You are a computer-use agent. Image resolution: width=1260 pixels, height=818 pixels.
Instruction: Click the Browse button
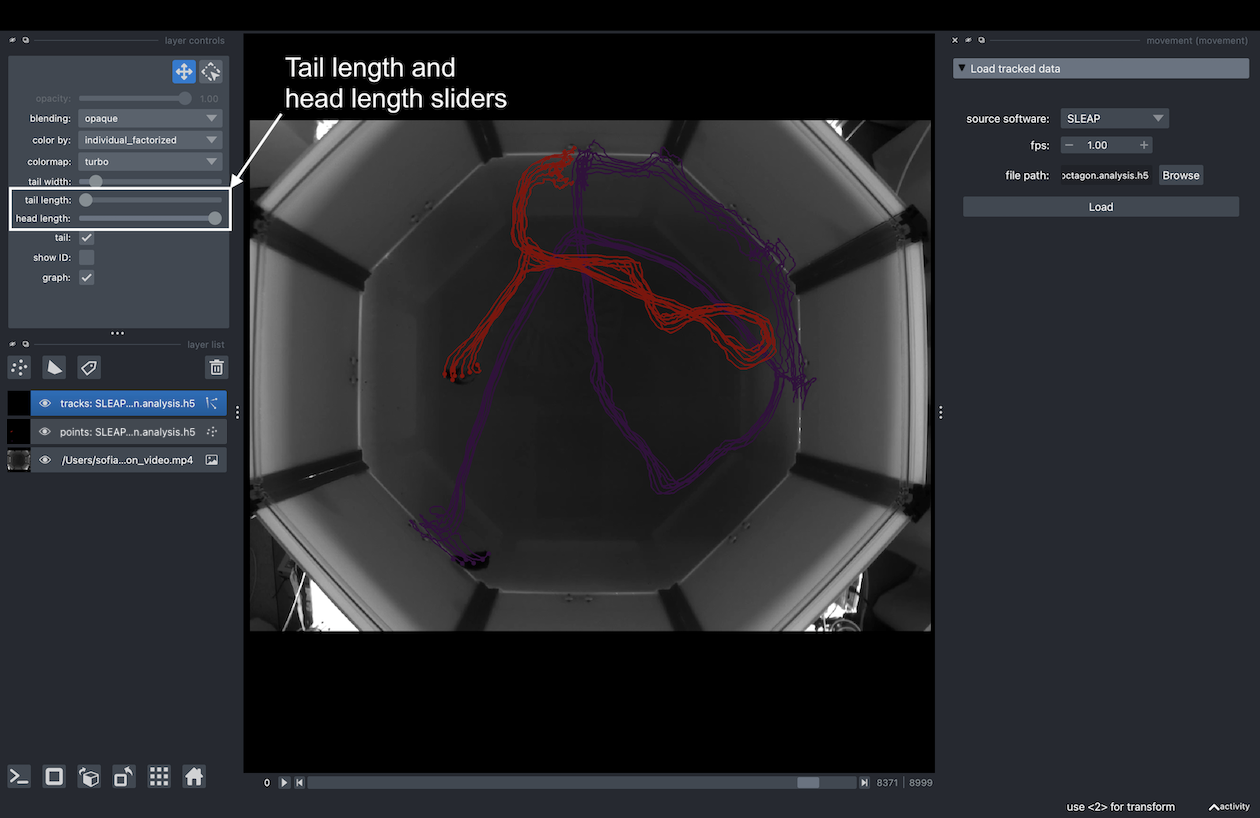click(x=1180, y=175)
